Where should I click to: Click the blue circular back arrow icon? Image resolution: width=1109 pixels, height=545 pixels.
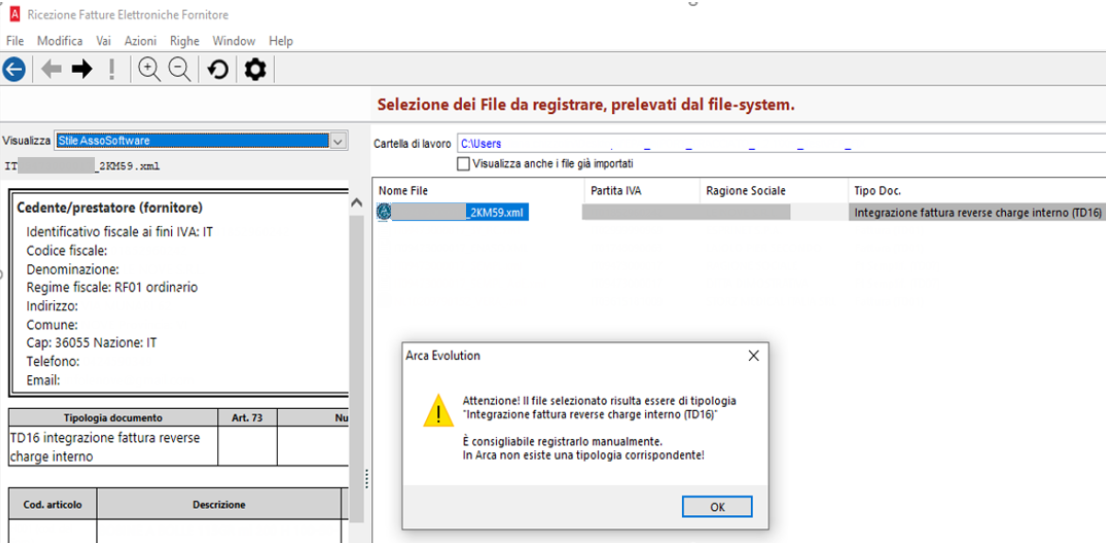[x=14, y=69]
